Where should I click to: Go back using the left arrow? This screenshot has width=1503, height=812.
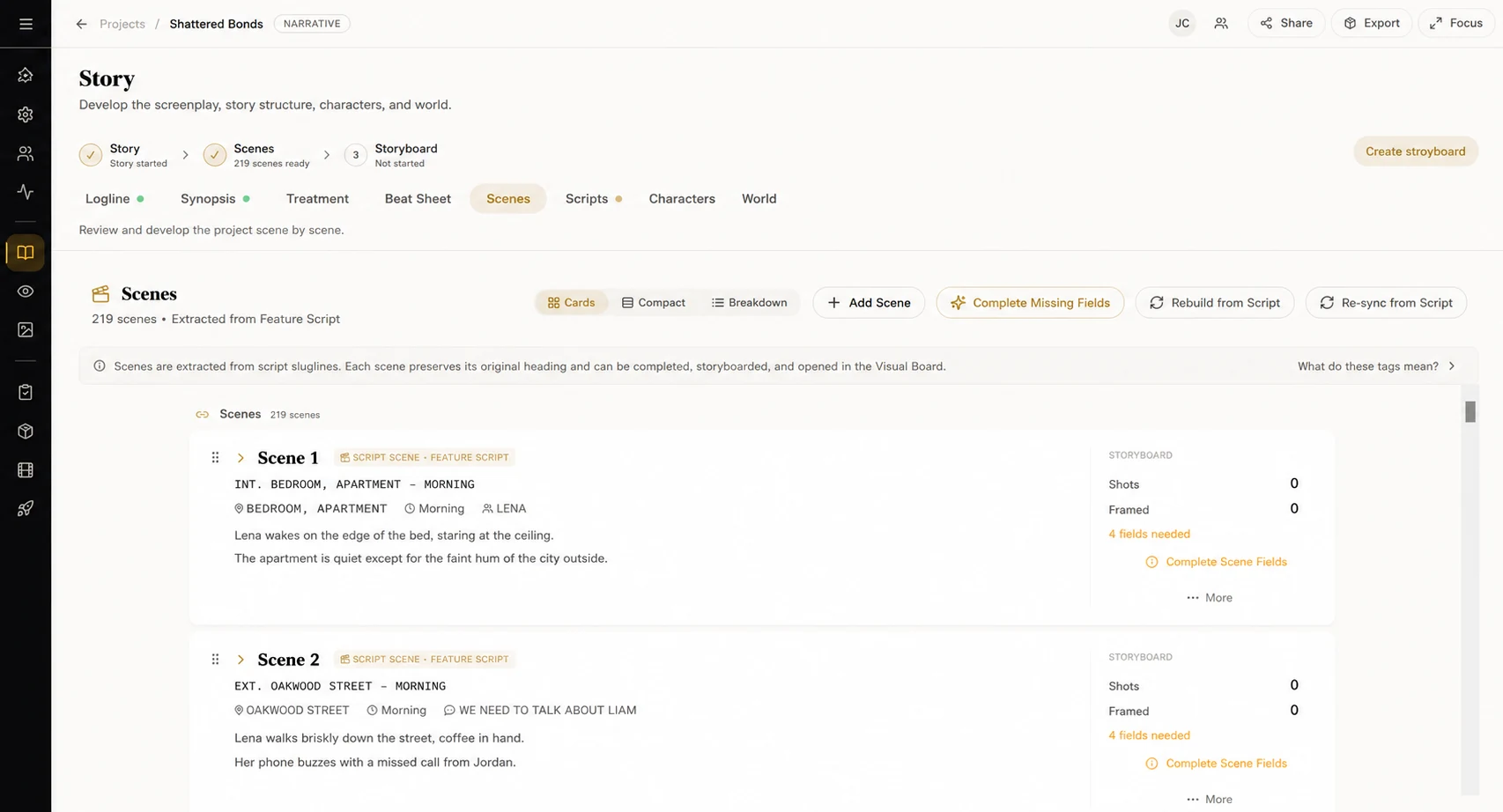tap(81, 24)
